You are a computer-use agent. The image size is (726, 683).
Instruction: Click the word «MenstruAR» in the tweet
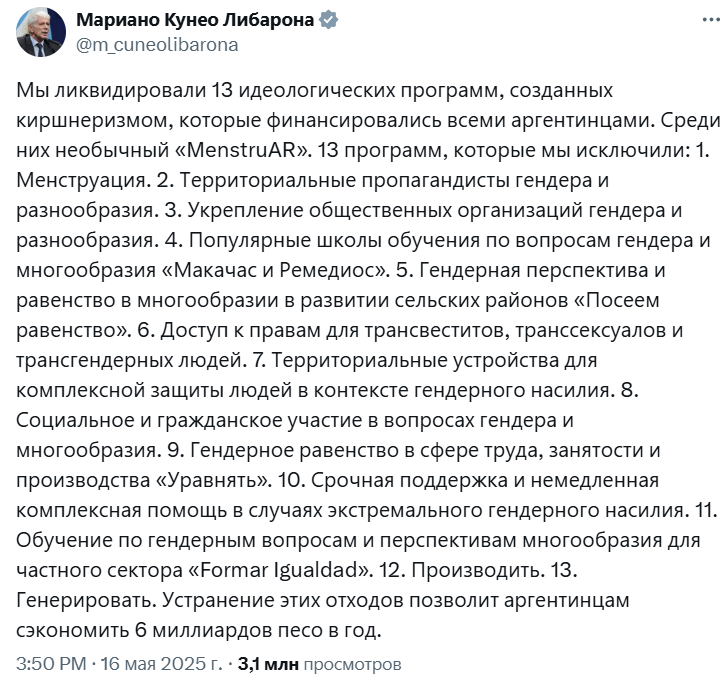pos(244,150)
